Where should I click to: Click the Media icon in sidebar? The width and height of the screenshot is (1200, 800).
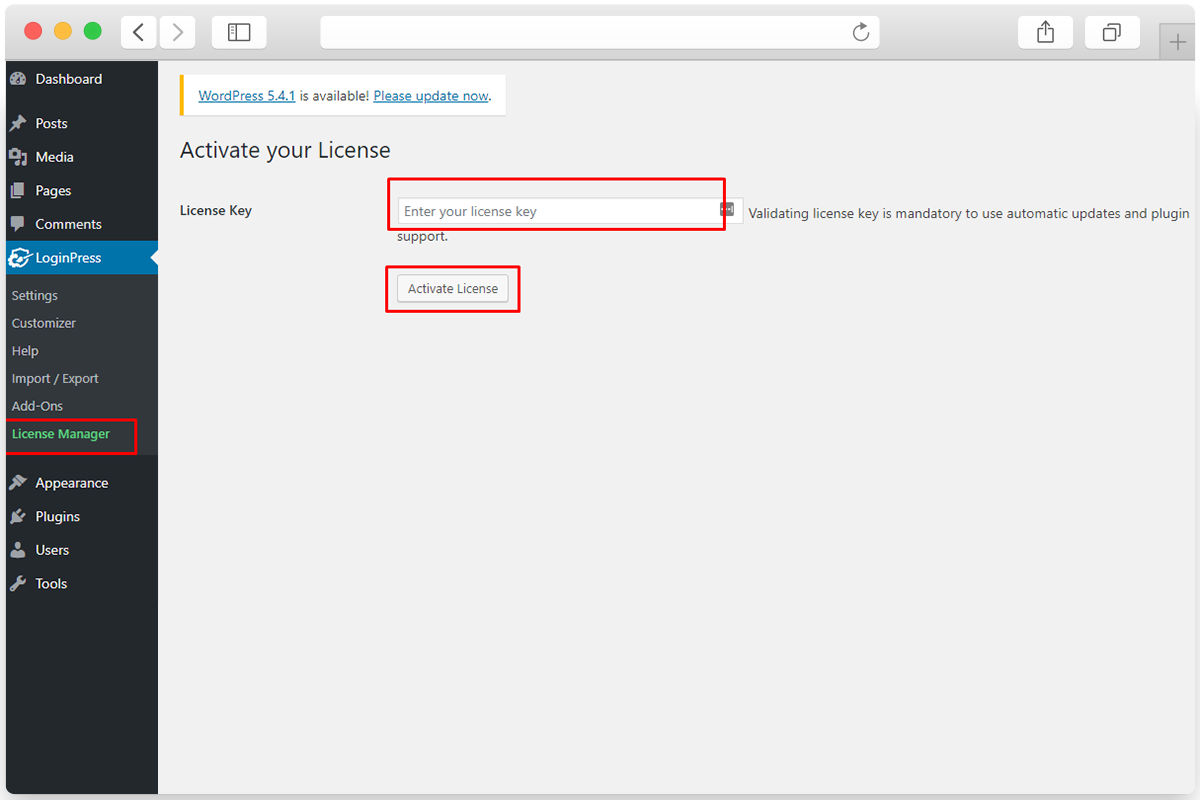point(17,157)
